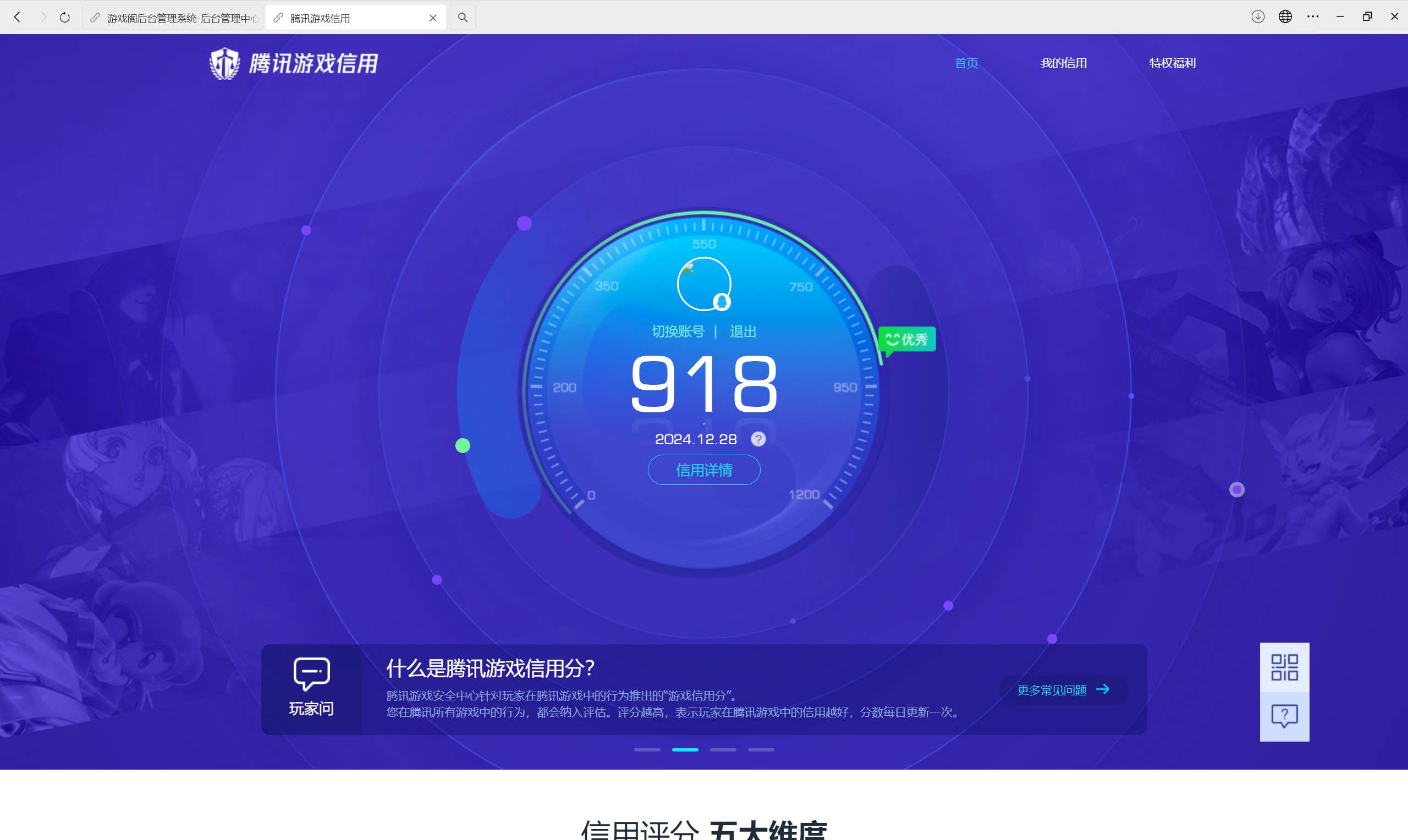Select the third carousel indicator dot
This screenshot has height=840, width=1408.
click(724, 749)
